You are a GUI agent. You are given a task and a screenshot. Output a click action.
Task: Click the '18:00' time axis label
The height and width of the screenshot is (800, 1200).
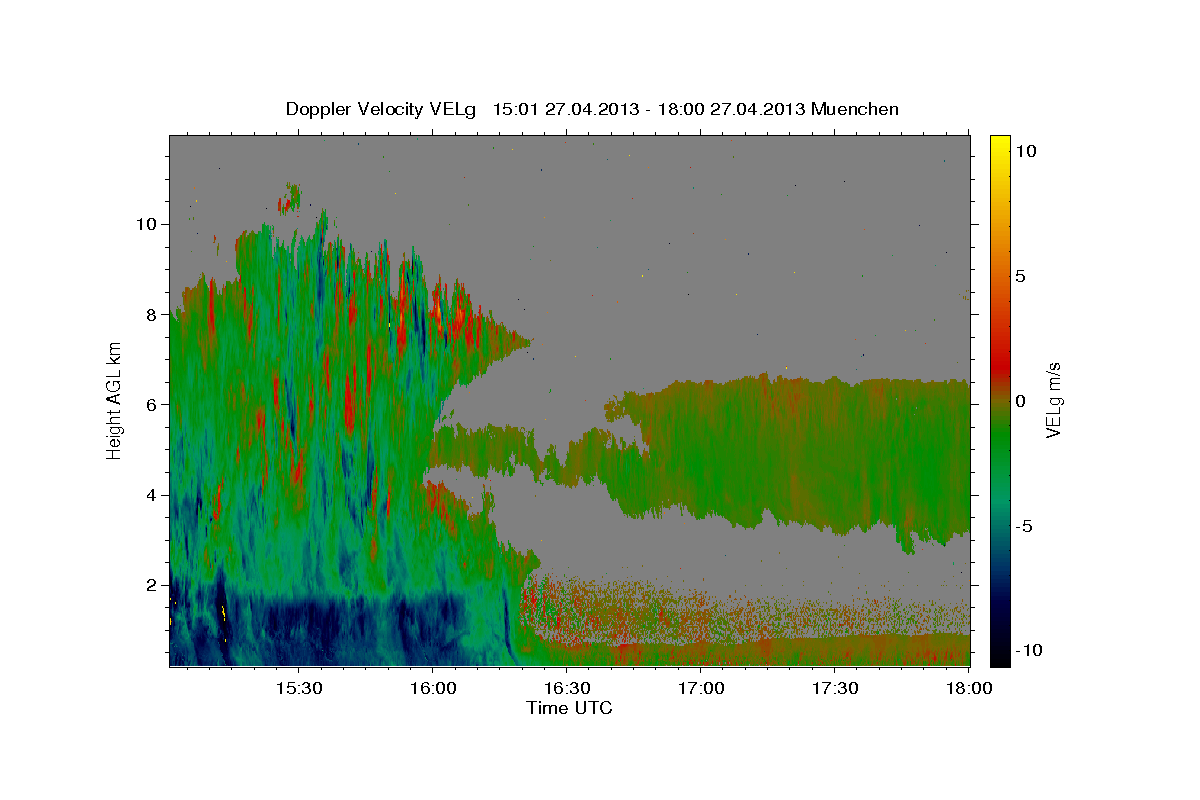click(x=970, y=688)
